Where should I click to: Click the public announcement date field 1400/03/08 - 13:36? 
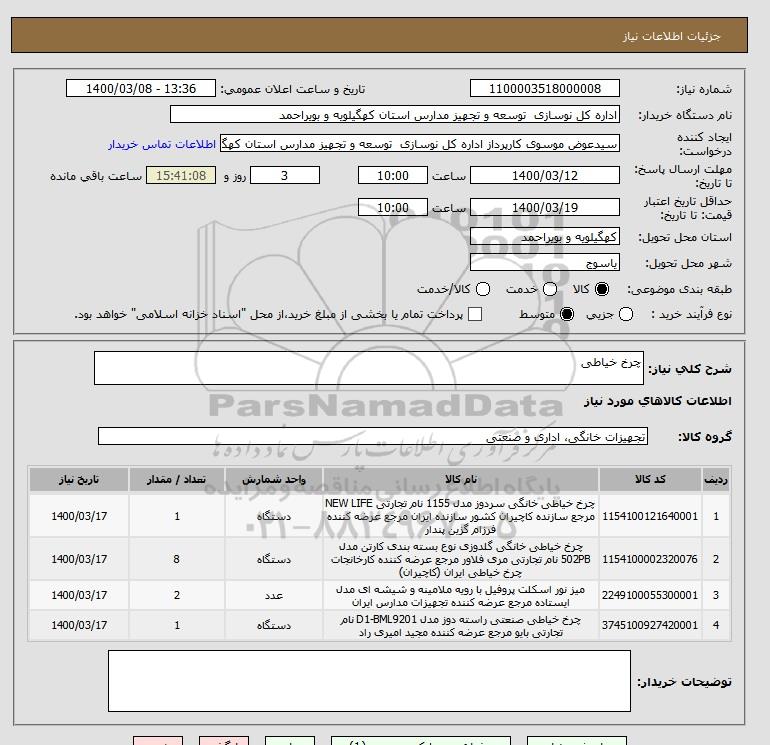pyautogui.click(x=140, y=88)
